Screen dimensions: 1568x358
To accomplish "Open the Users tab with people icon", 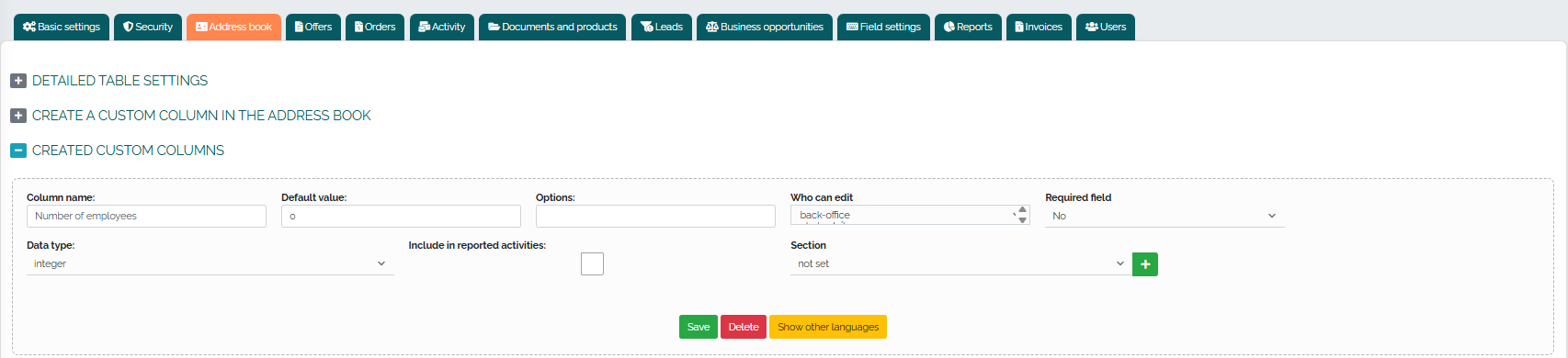I will click(1106, 27).
